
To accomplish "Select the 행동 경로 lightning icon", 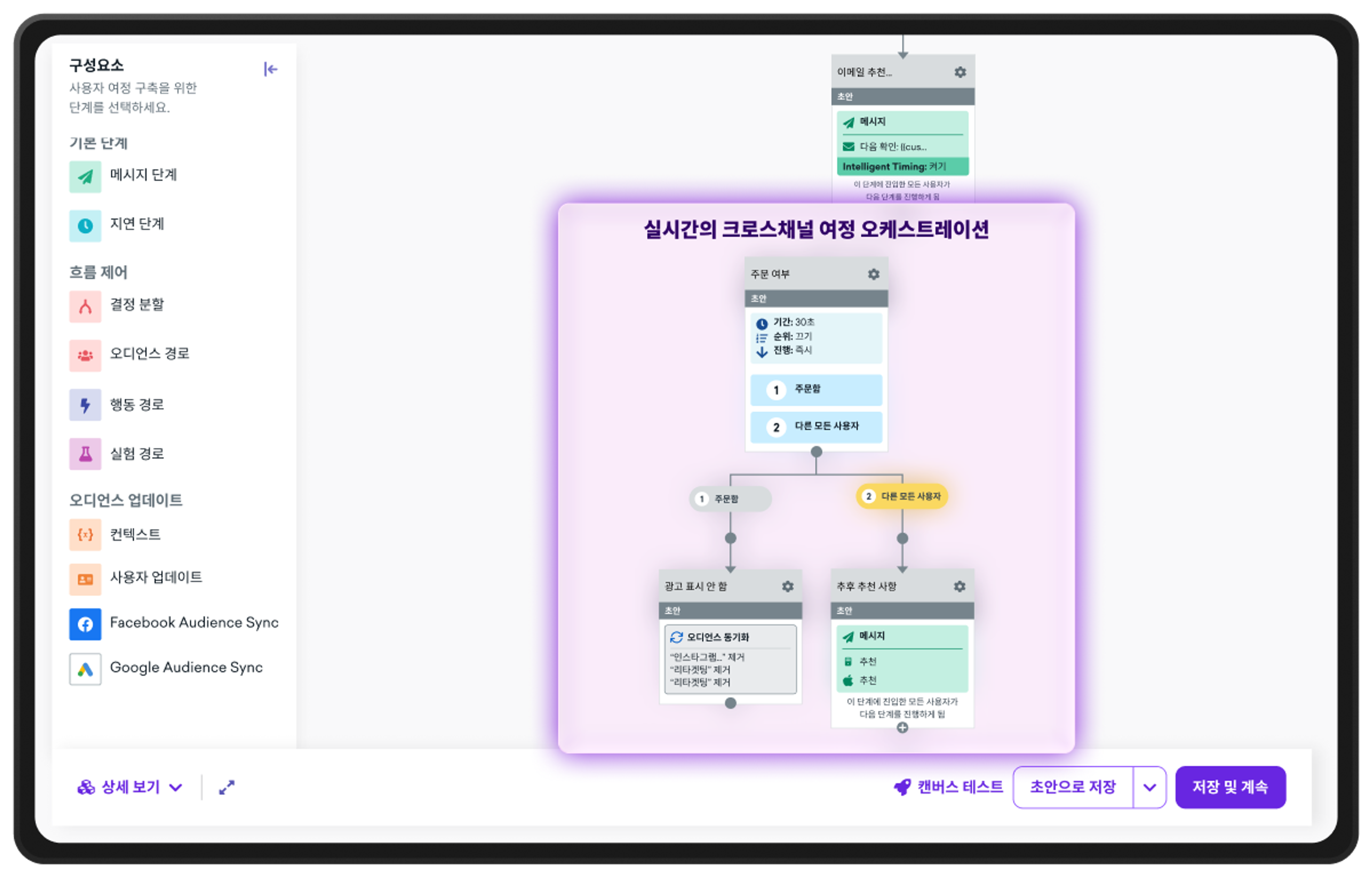I will [85, 405].
